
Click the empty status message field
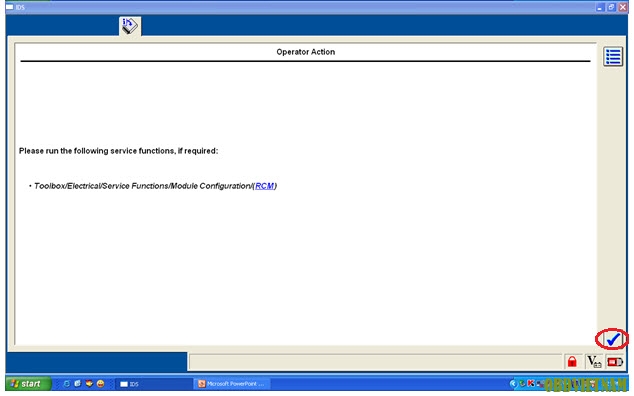click(375, 362)
